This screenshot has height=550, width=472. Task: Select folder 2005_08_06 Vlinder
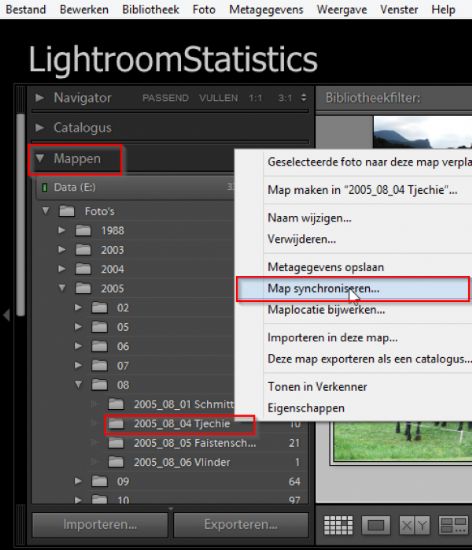coord(182,462)
